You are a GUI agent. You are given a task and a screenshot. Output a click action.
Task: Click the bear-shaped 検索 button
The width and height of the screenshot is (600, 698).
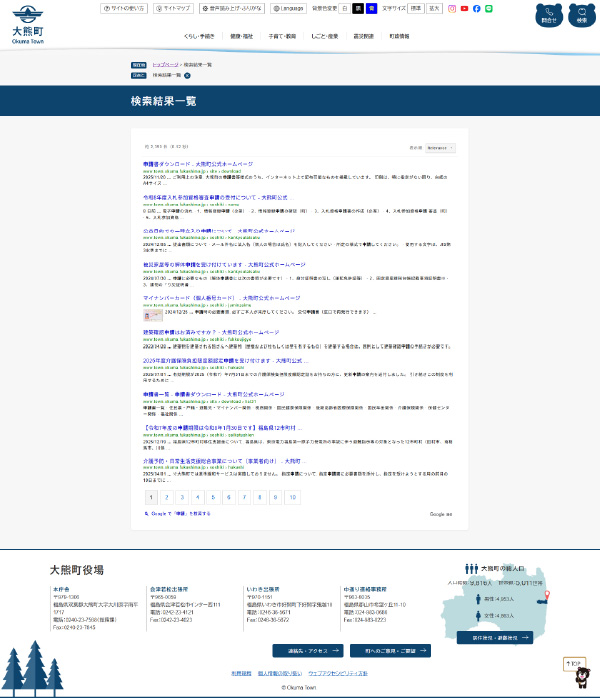(581, 15)
